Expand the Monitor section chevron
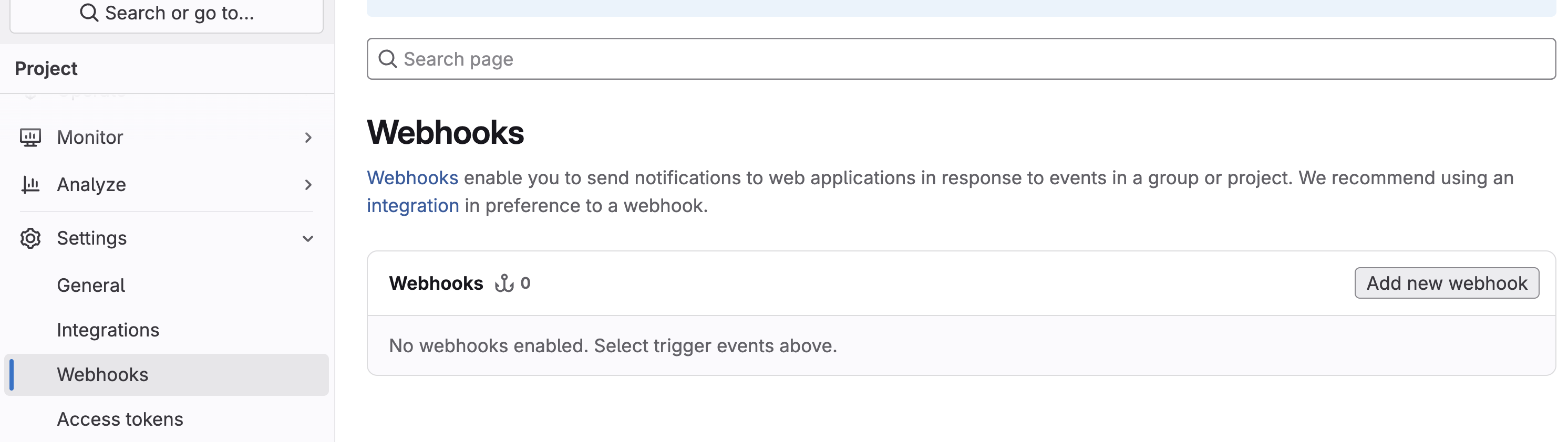 (308, 138)
